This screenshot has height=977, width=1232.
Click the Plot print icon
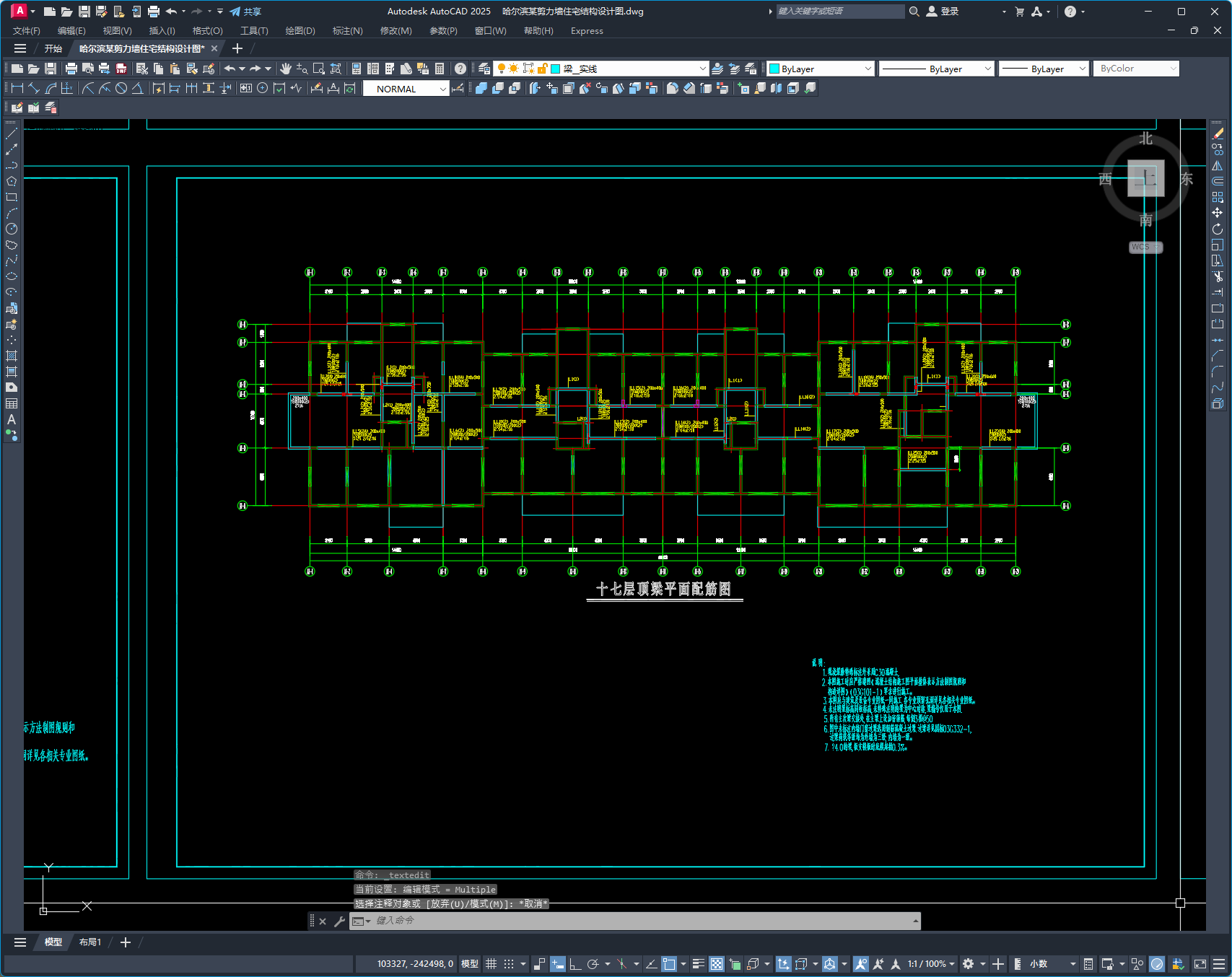[71, 69]
